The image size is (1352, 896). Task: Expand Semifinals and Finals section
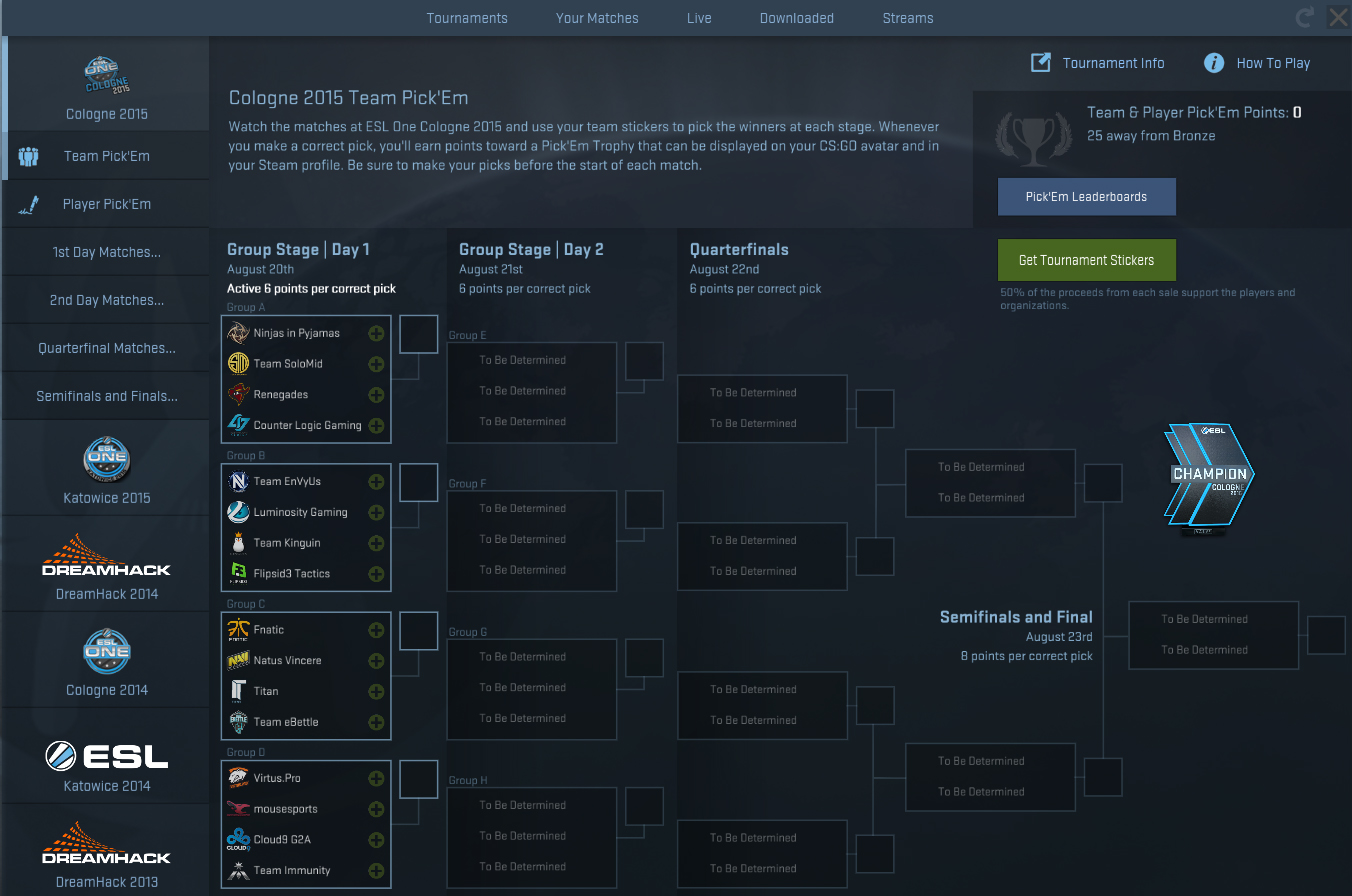tap(107, 396)
